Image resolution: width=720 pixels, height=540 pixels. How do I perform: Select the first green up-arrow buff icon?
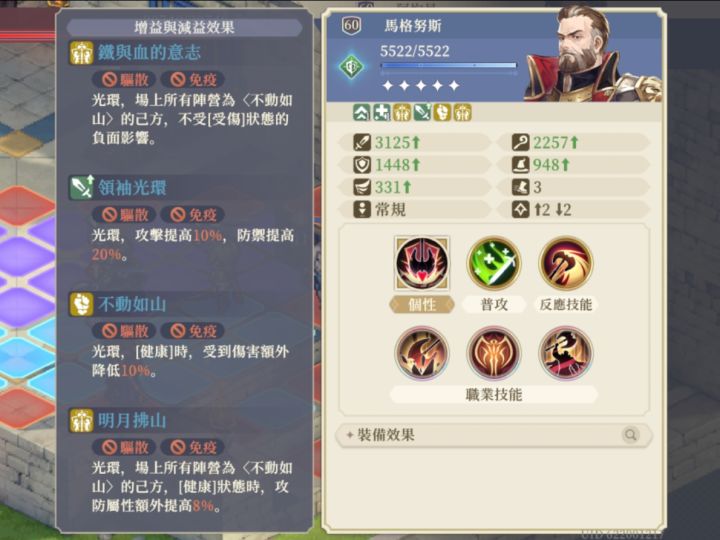click(361, 112)
